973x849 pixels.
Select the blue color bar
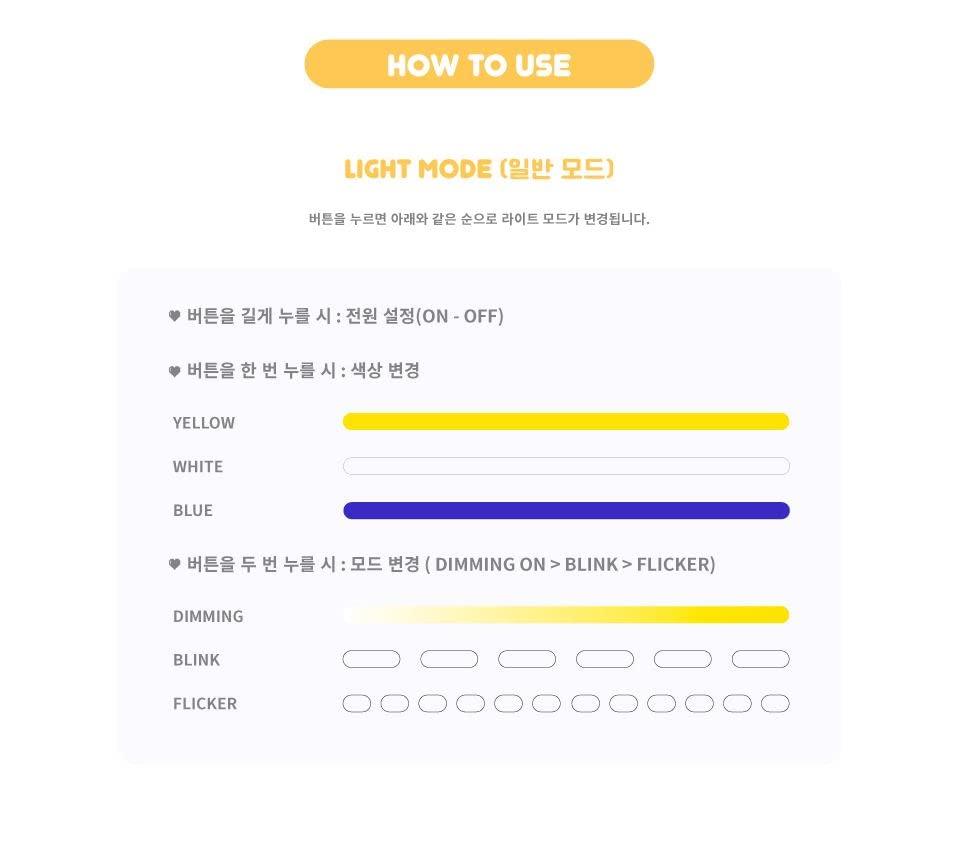(566, 510)
